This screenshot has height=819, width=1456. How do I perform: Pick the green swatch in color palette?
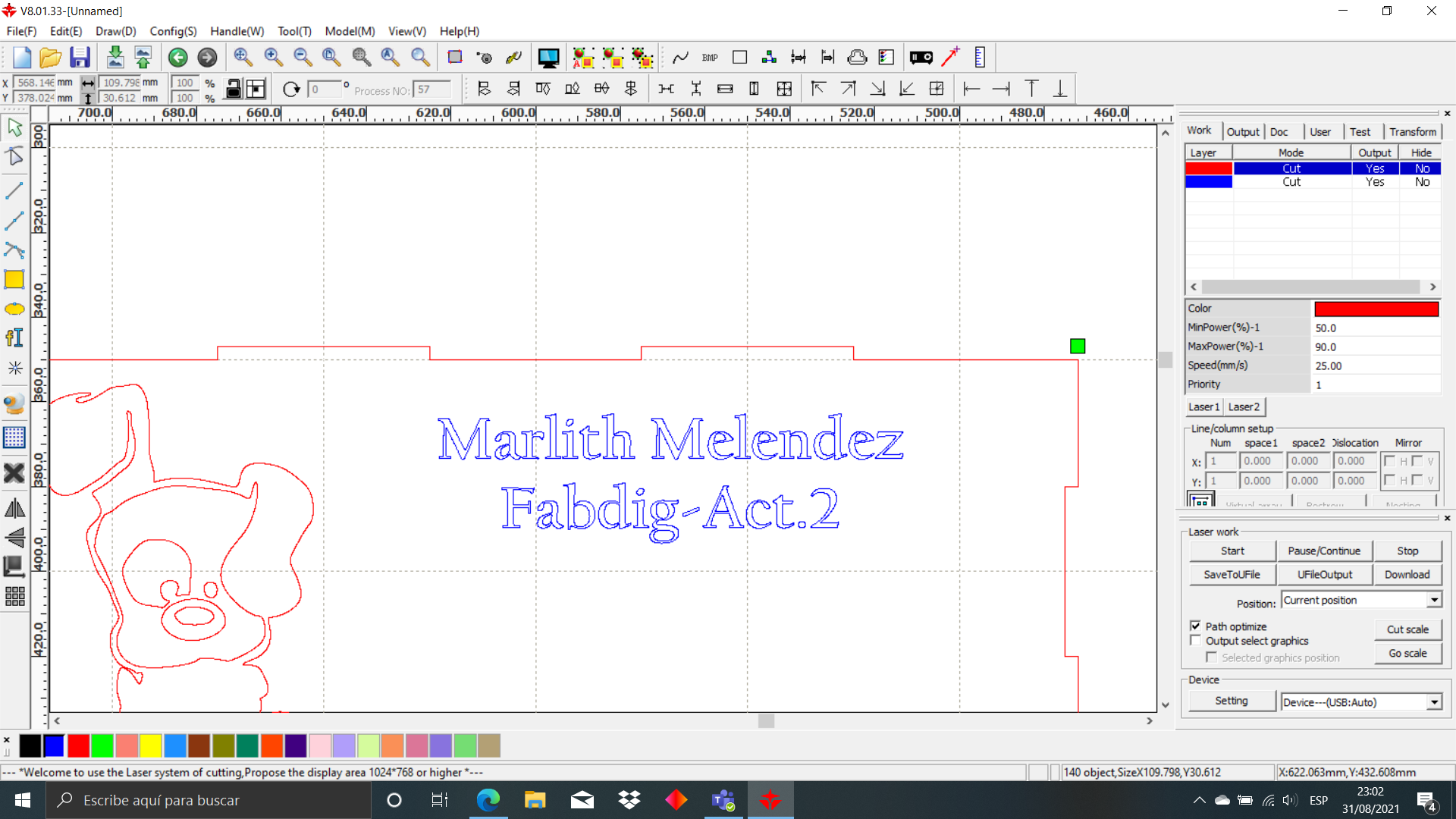click(x=102, y=746)
